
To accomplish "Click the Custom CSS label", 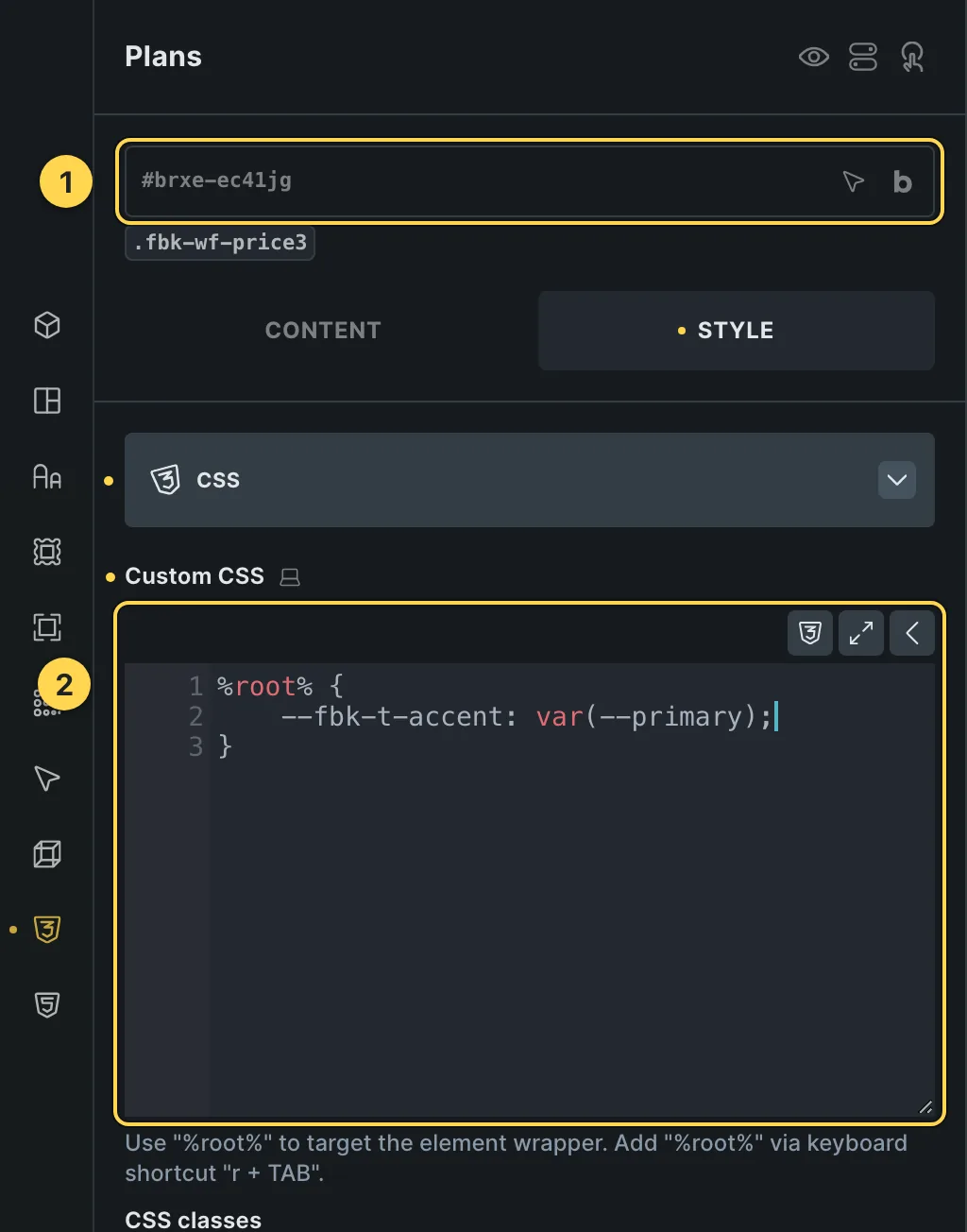I will pos(195,576).
